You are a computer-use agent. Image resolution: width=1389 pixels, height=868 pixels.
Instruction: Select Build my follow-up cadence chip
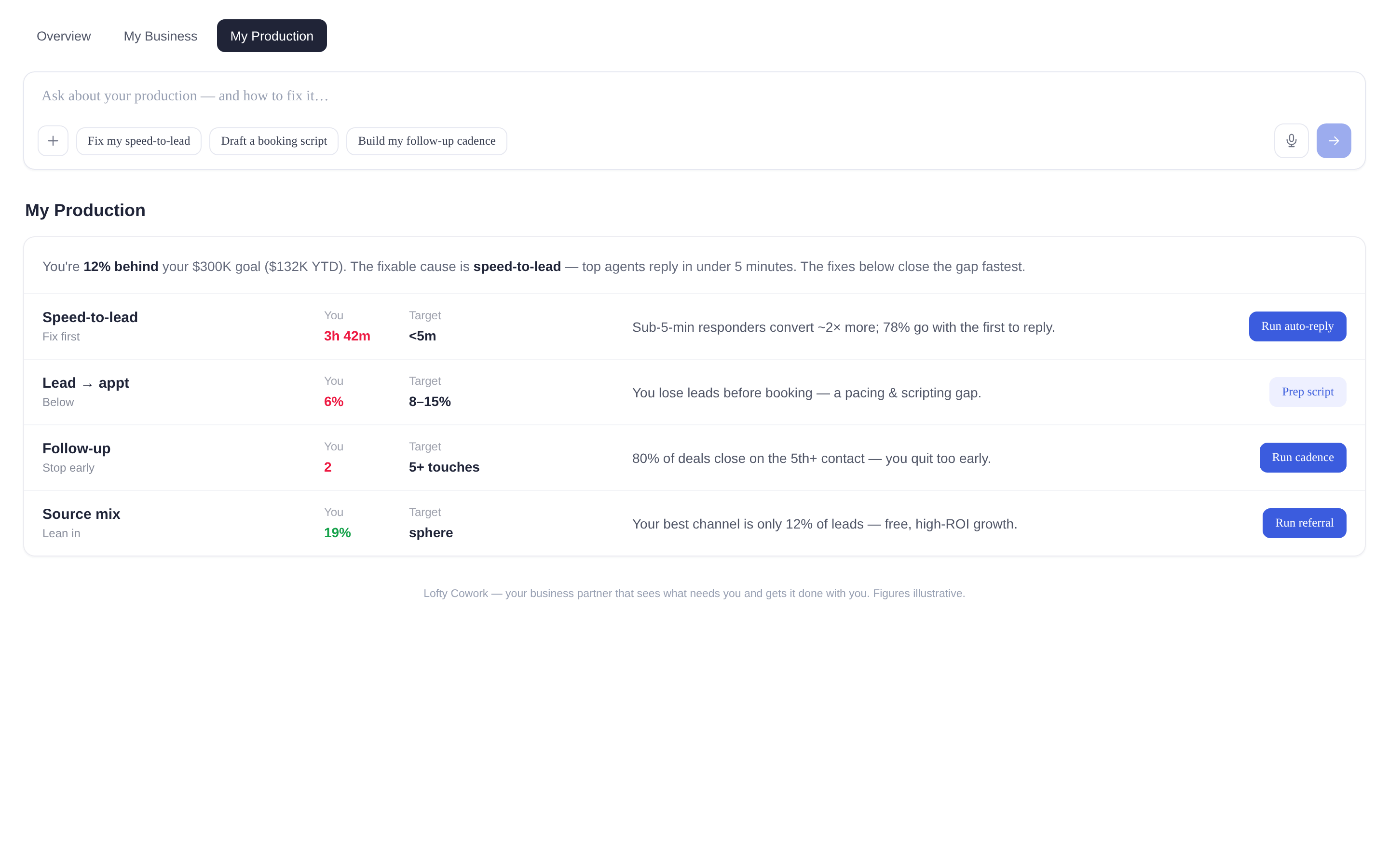click(x=426, y=141)
